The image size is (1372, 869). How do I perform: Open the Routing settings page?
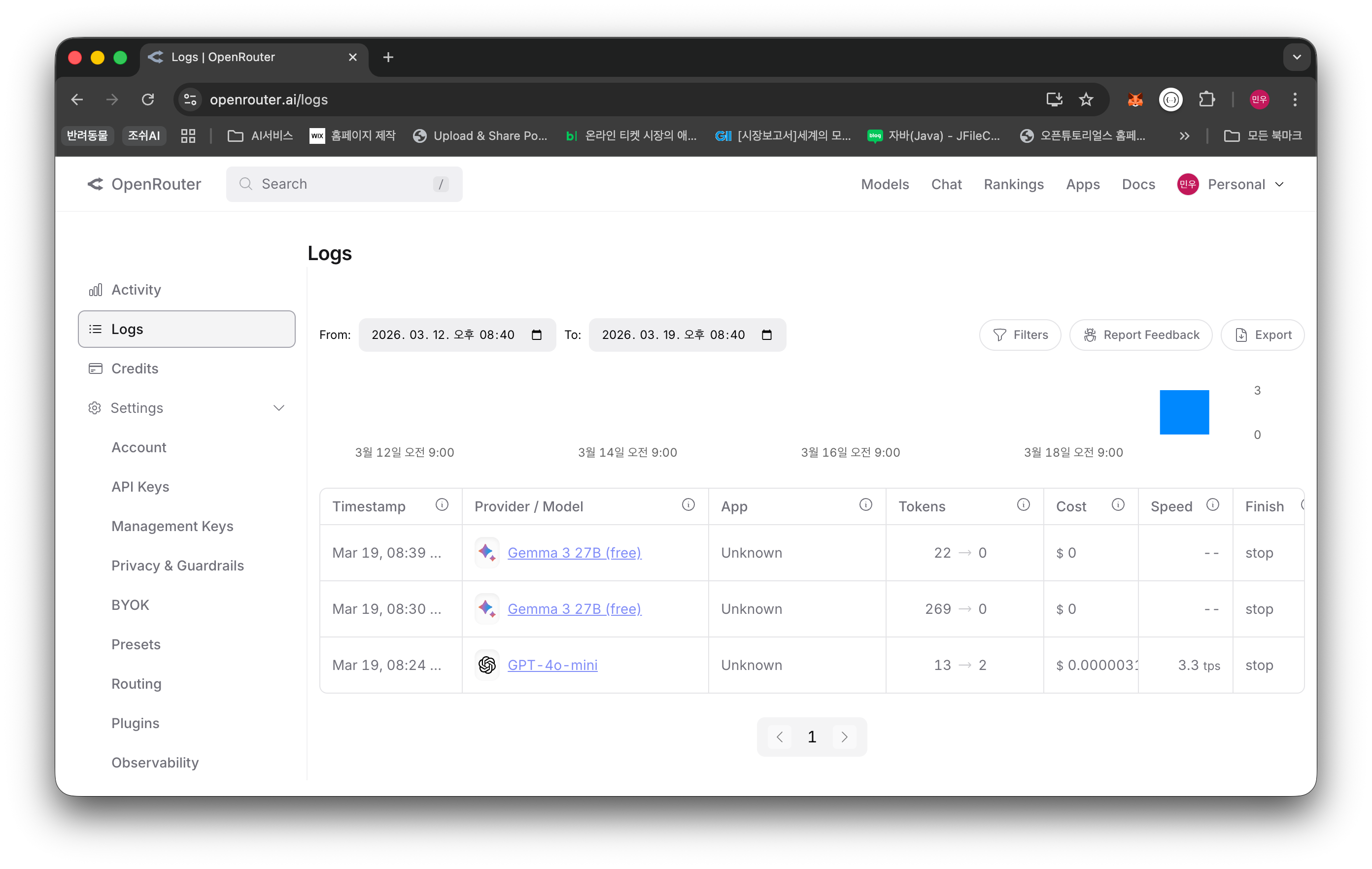(136, 683)
